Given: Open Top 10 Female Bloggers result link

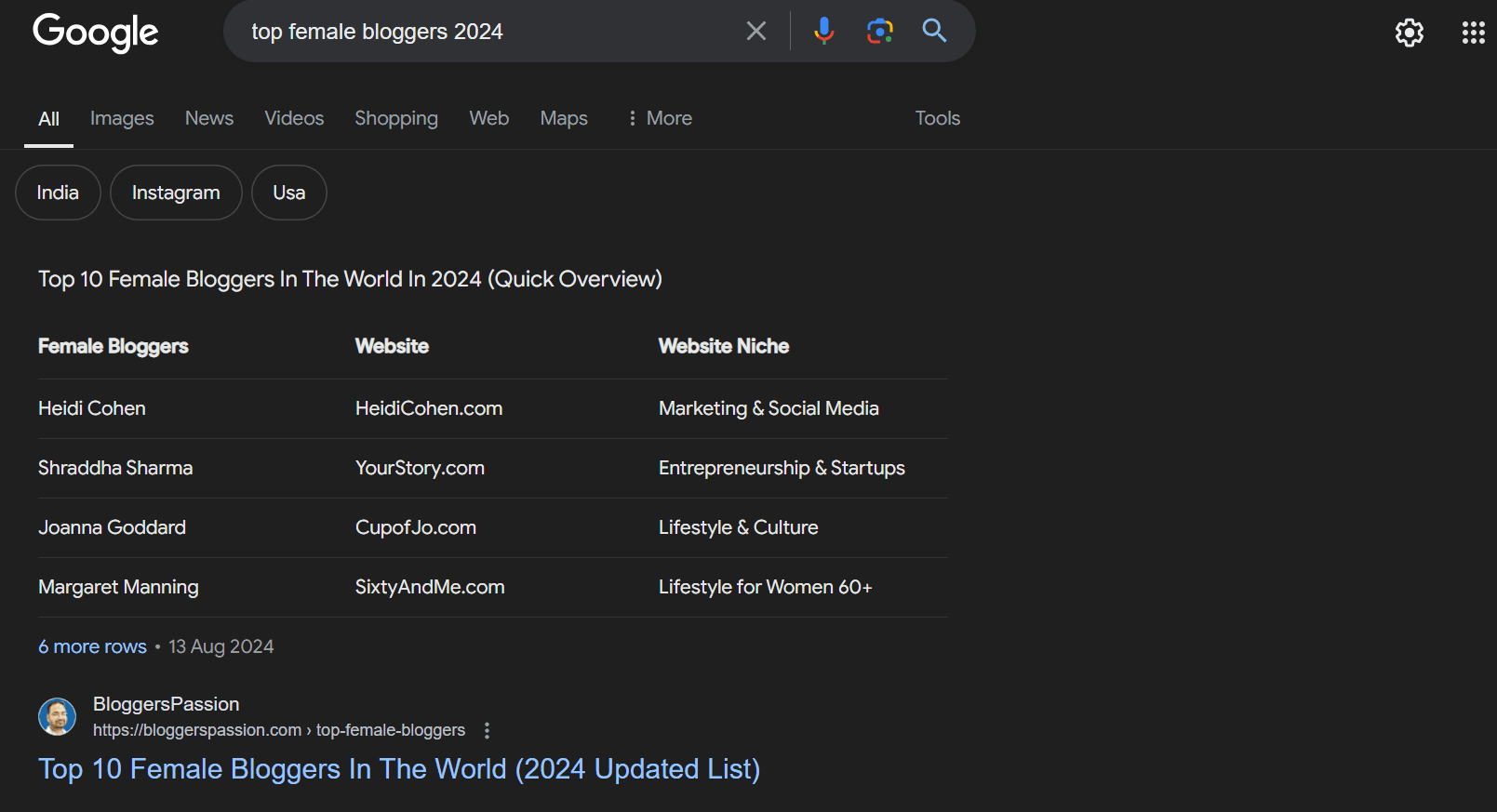Looking at the screenshot, I should (399, 769).
